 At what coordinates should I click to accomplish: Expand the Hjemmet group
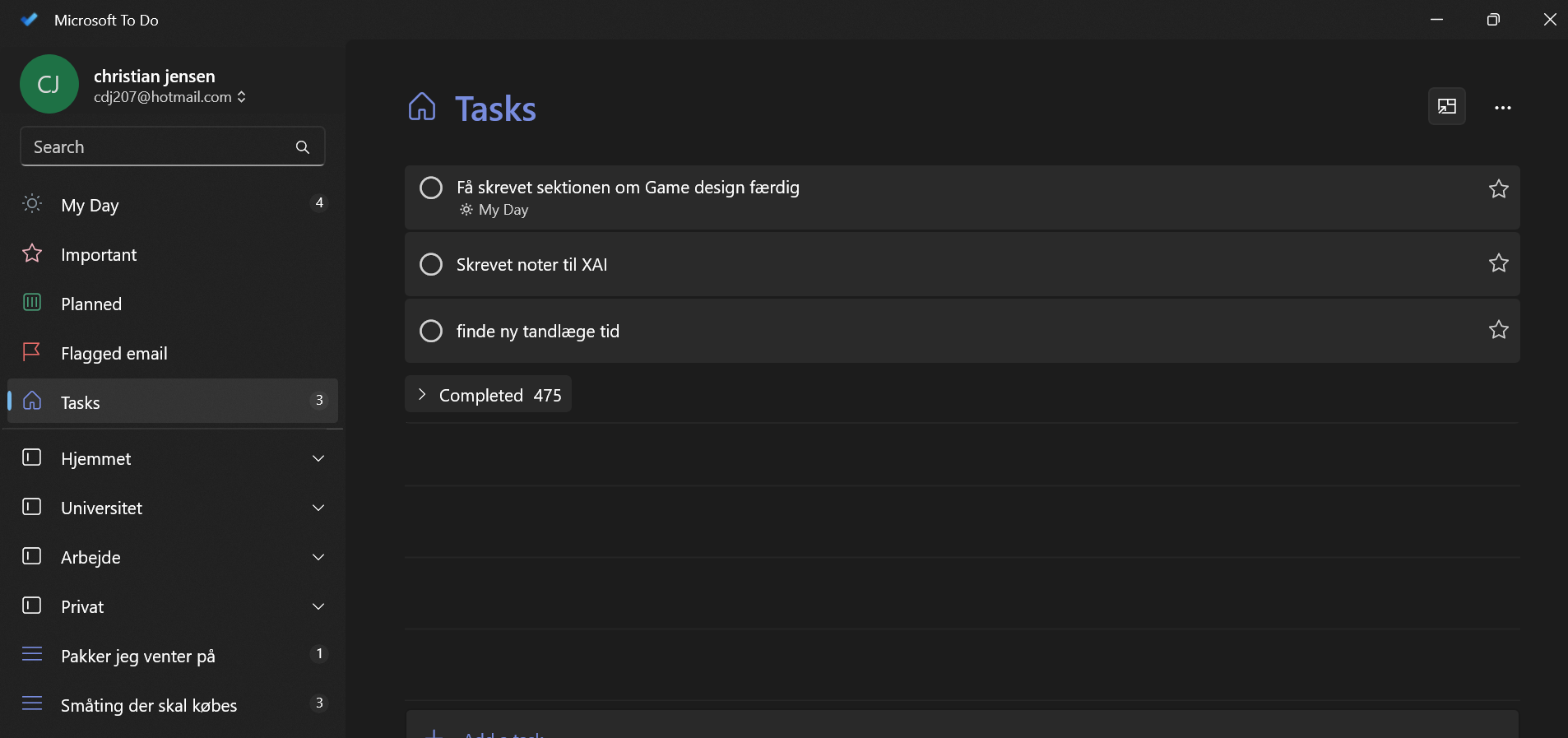tap(318, 458)
